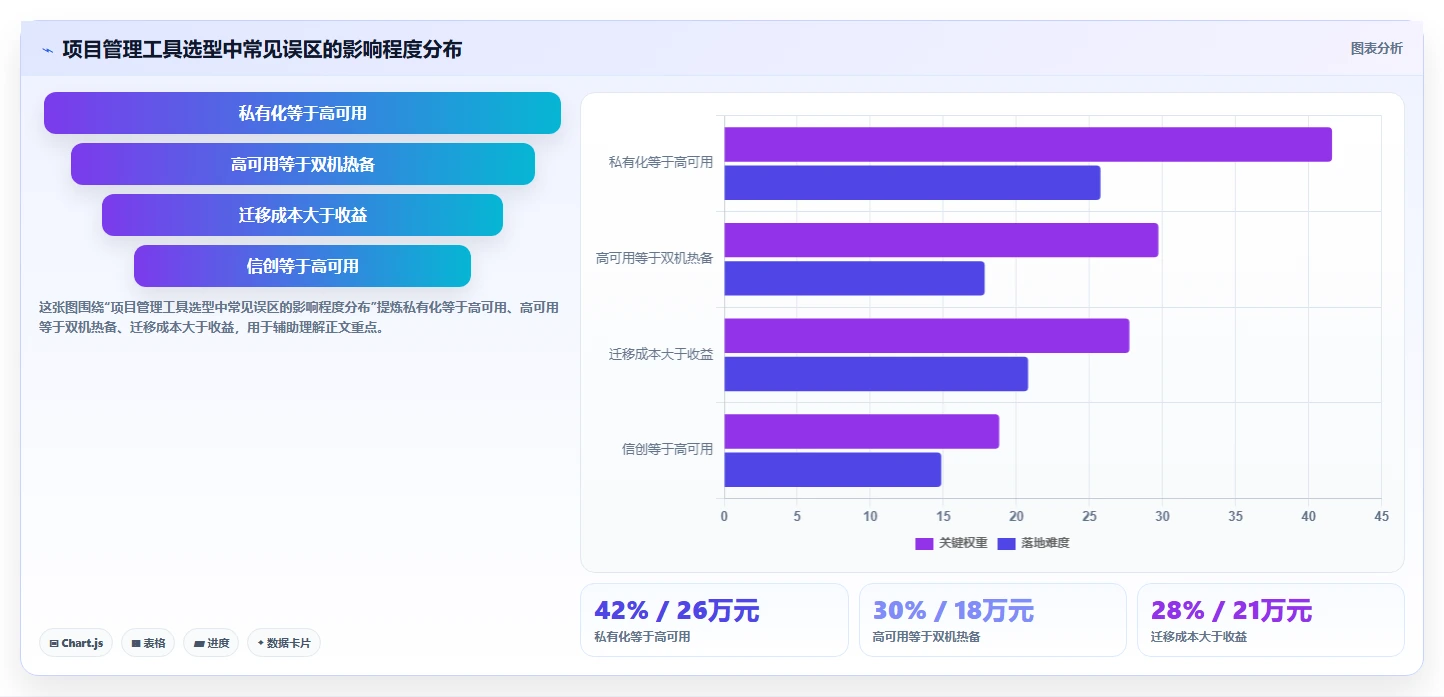Click the chart title 项目管理工具选型中常见误区的影响程度分布
The width and height of the screenshot is (1444, 697).
click(262, 49)
